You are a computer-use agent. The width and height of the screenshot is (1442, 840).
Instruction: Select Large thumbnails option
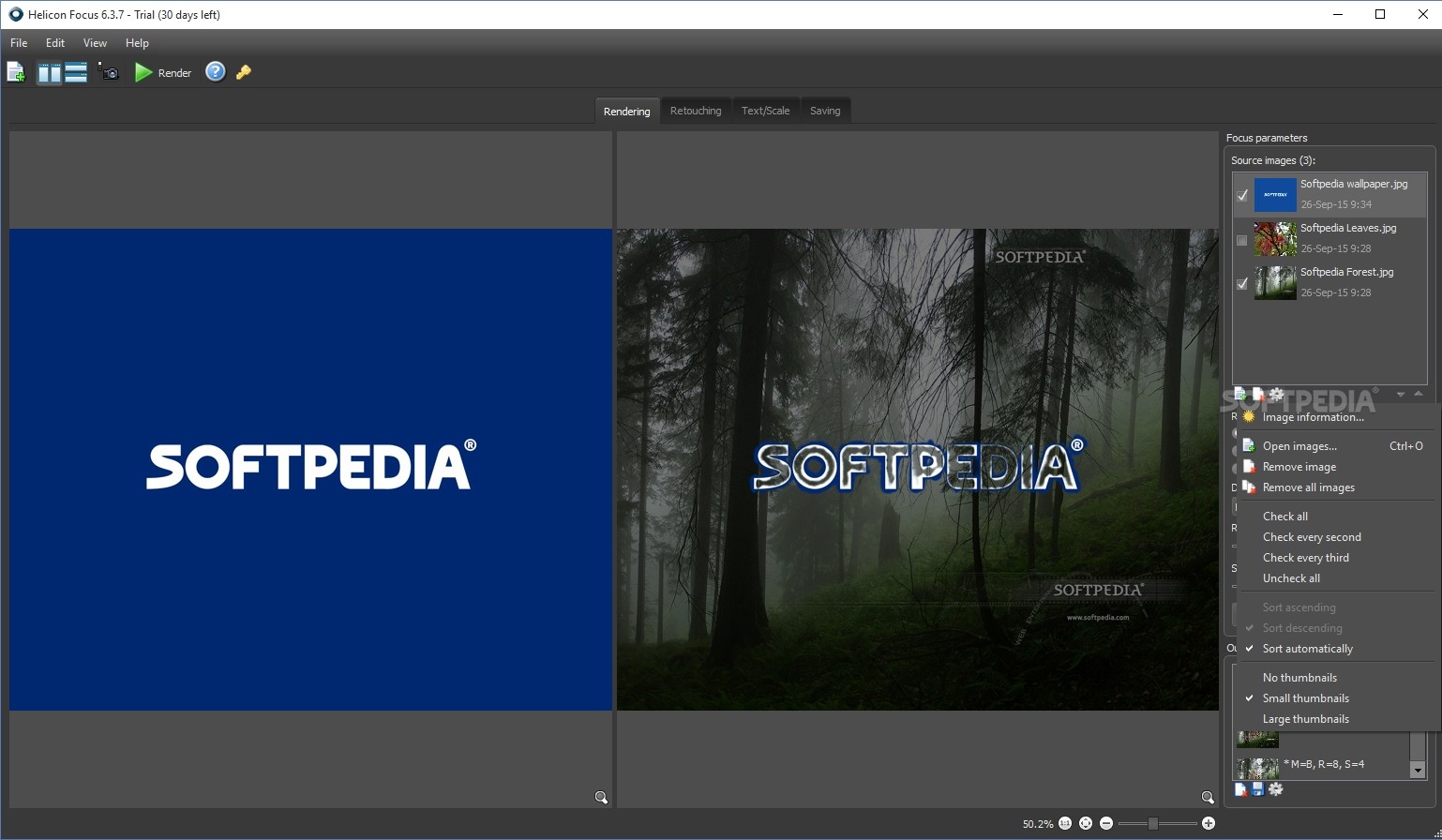(1337, 719)
